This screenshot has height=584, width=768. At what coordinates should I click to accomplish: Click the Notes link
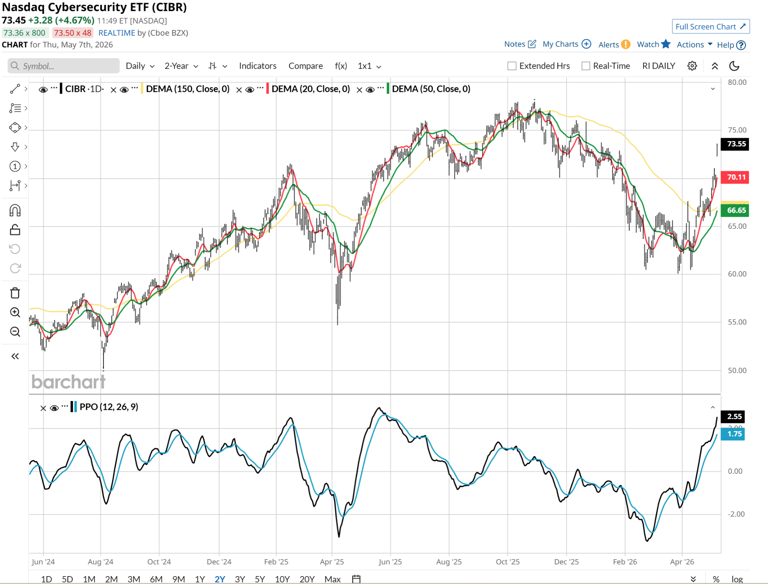coord(520,44)
